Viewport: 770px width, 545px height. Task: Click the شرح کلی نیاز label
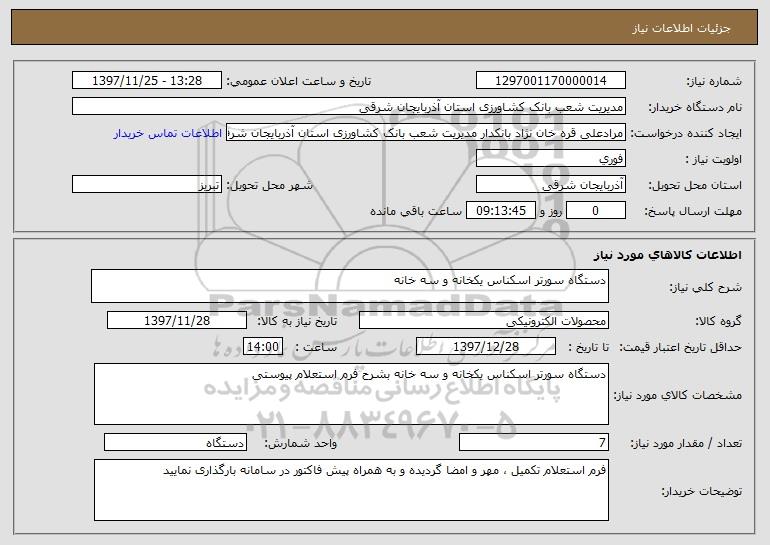pyautogui.click(x=705, y=288)
